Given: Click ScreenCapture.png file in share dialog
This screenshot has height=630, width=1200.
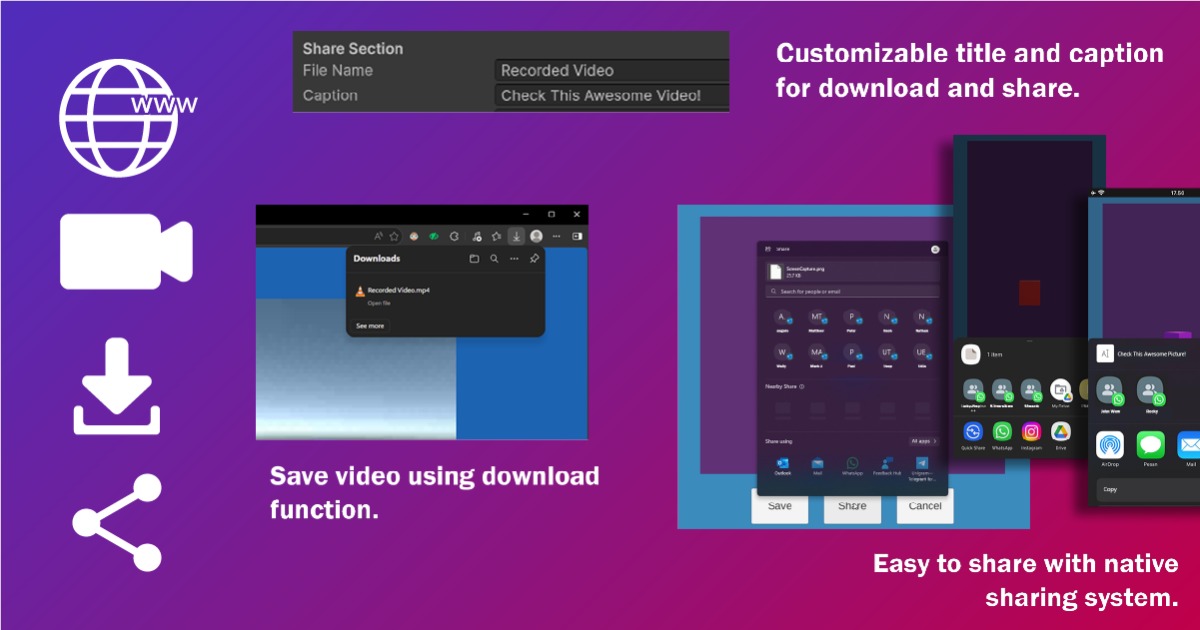Looking at the screenshot, I should pyautogui.click(x=852, y=271).
